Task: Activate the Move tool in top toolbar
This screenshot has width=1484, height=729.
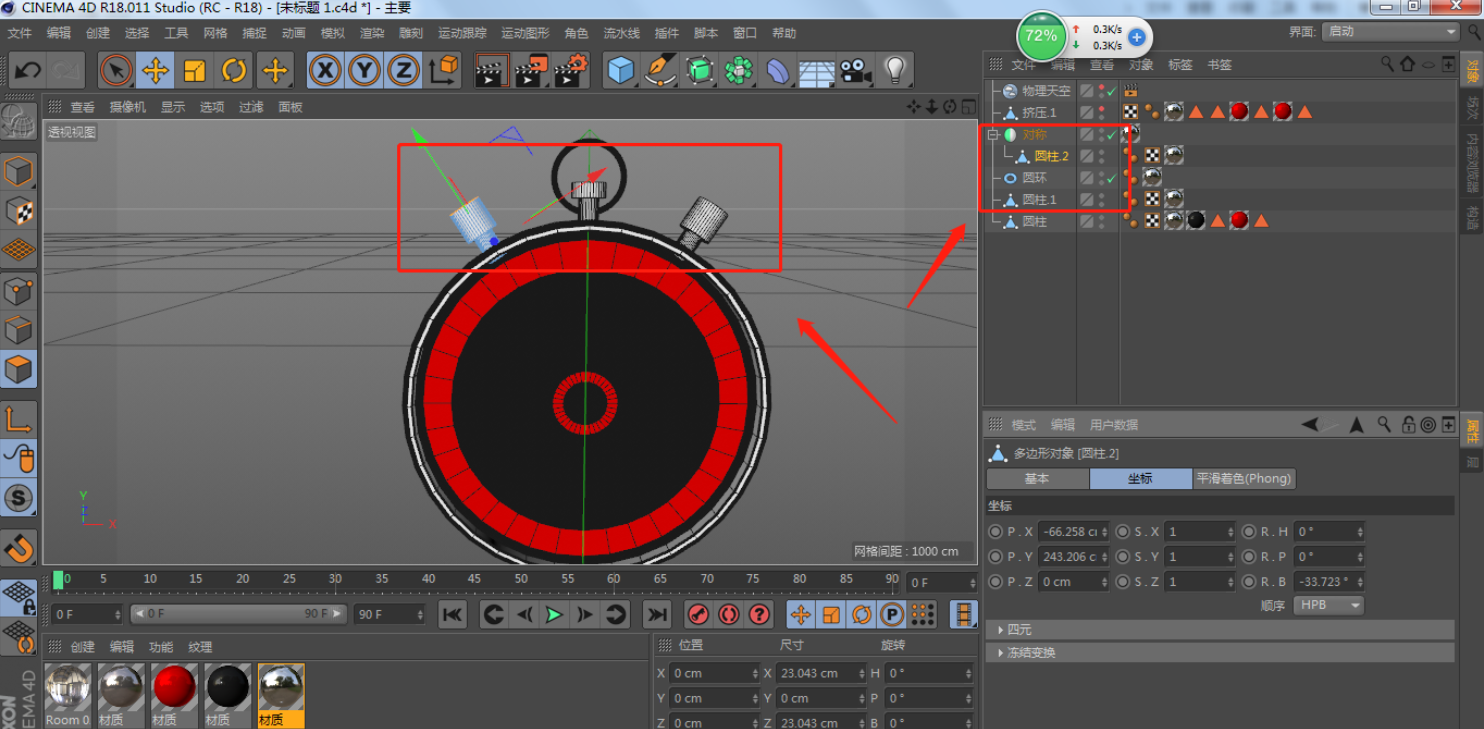Action: 155,71
